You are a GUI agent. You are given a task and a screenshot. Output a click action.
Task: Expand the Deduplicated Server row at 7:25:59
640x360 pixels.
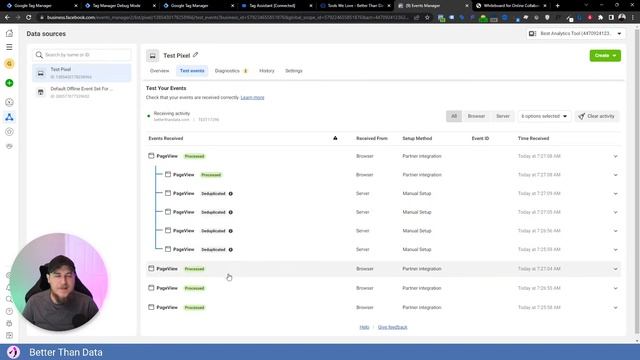(x=616, y=249)
